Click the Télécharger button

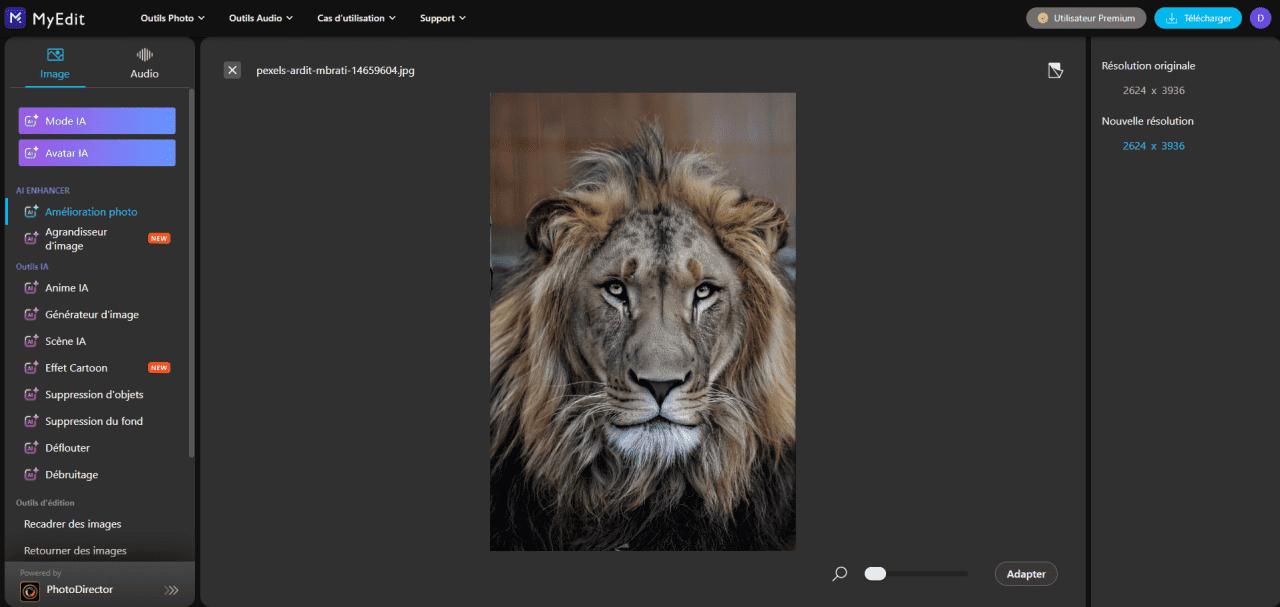pos(1197,18)
